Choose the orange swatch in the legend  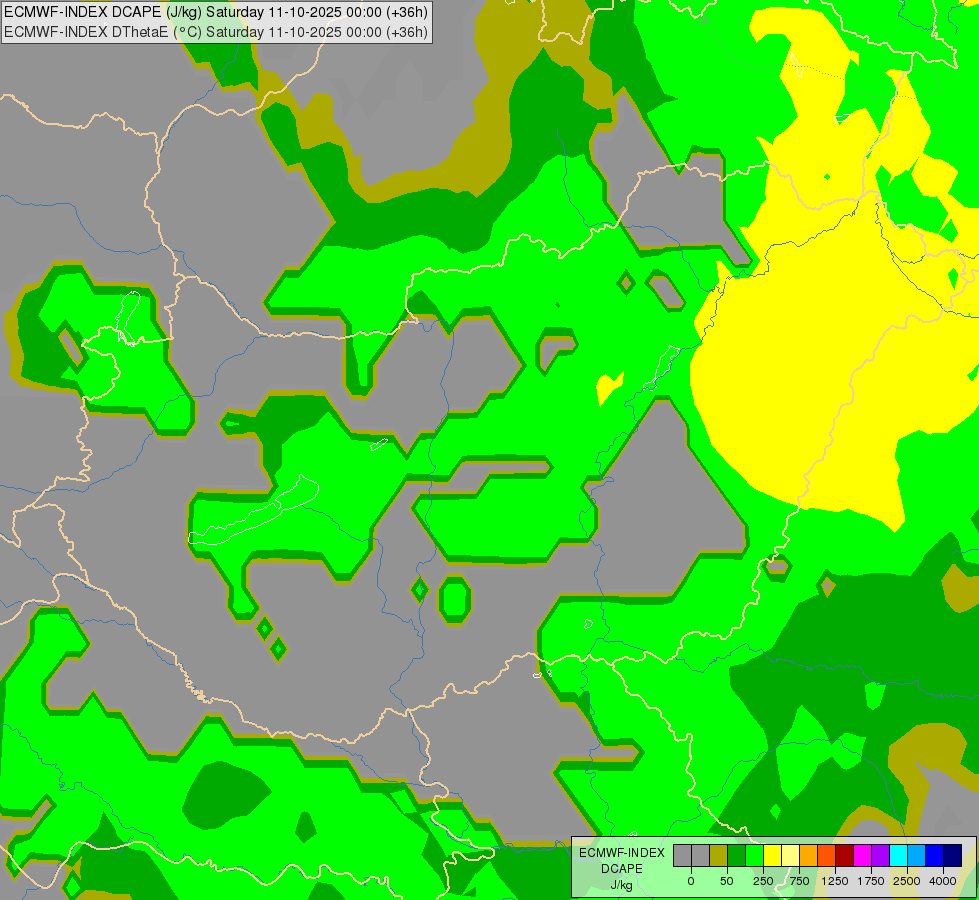[809, 855]
